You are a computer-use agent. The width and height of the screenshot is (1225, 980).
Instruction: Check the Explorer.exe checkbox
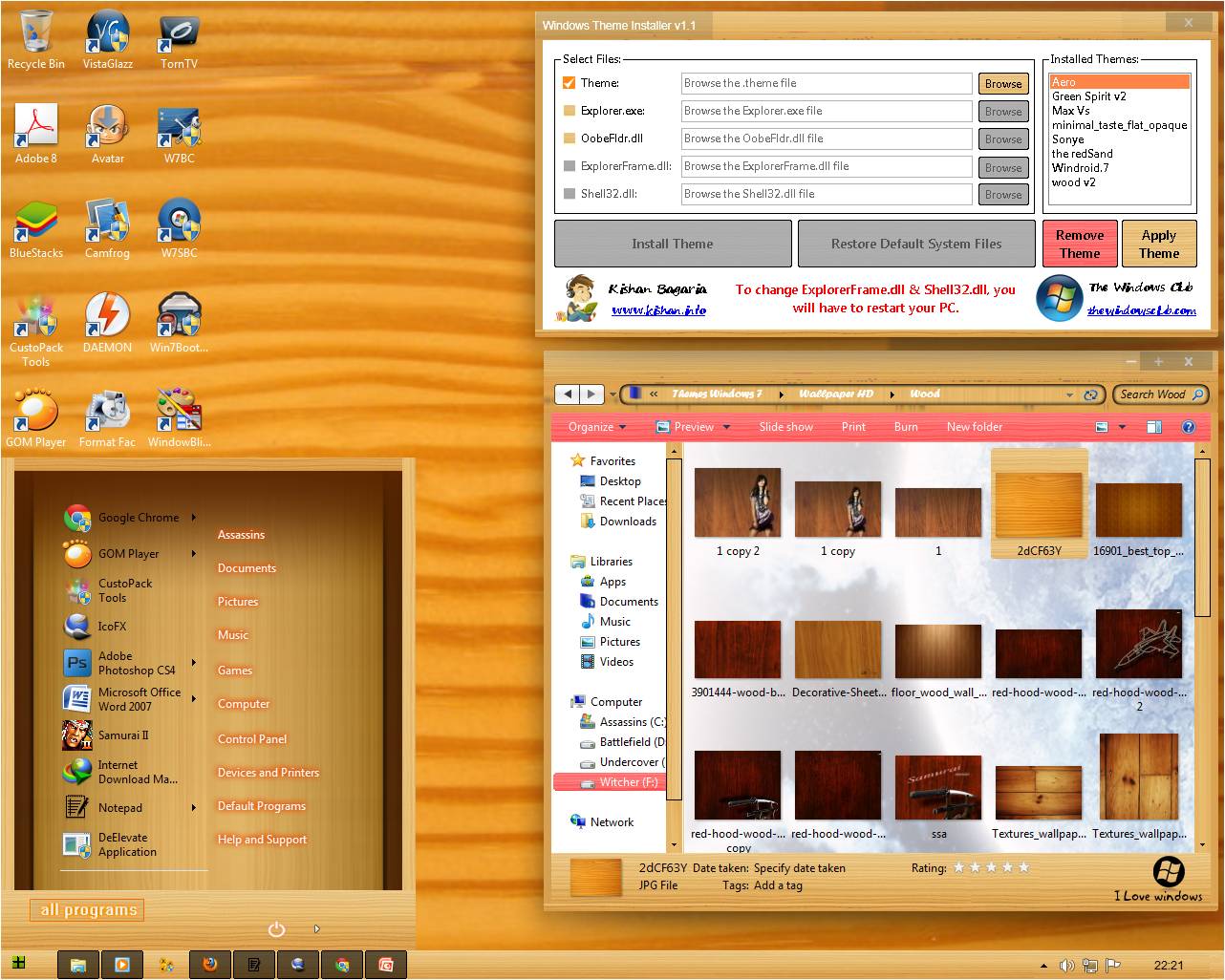coord(570,111)
